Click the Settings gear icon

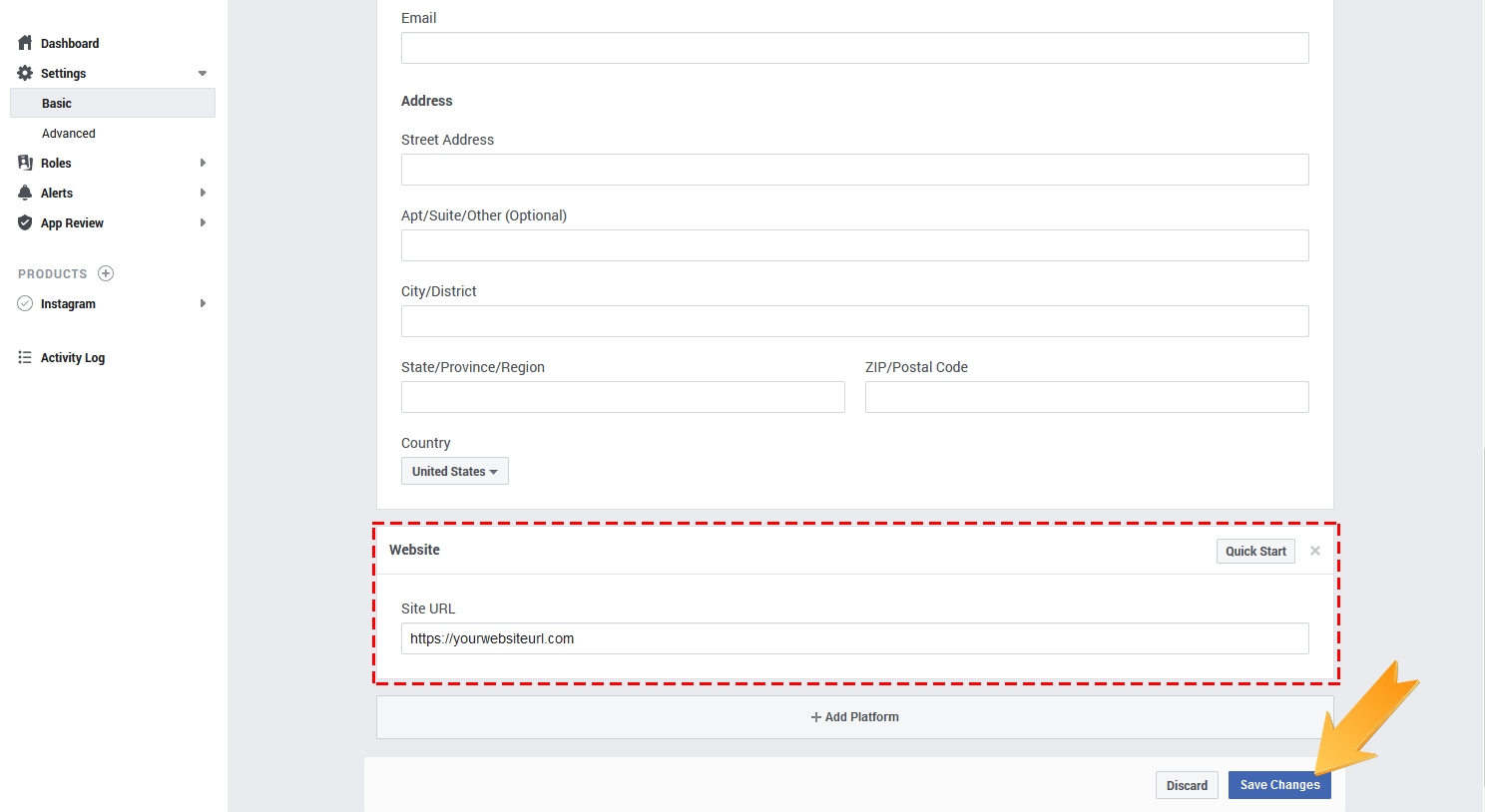pyautogui.click(x=25, y=73)
